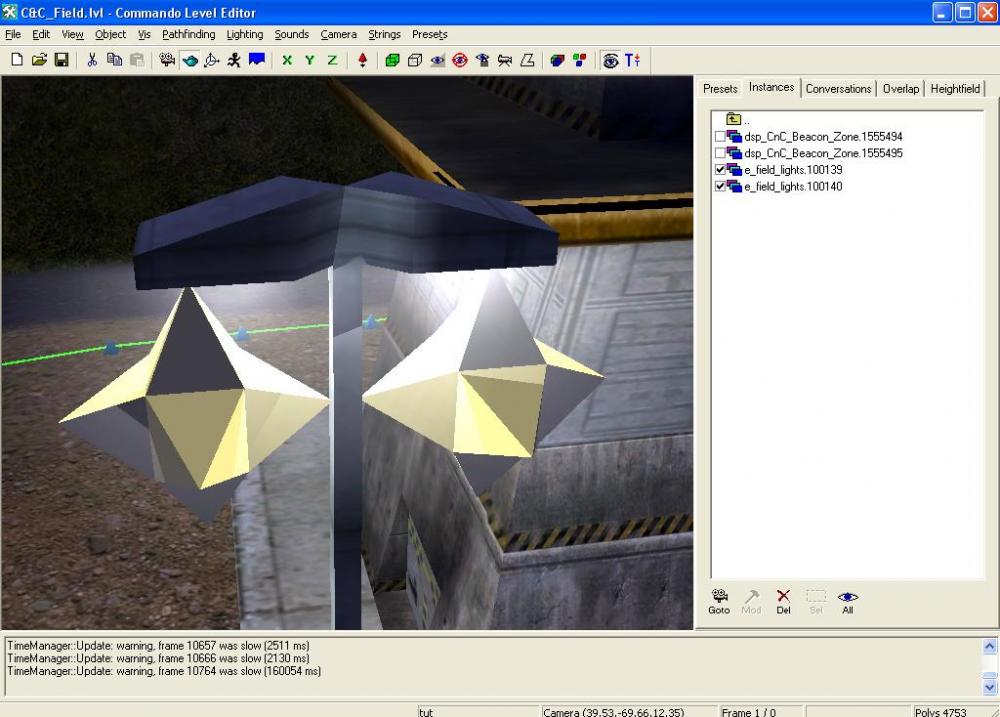Uncheck the e_field_lights.100139 checkbox
This screenshot has height=717, width=1000.
pyautogui.click(x=720, y=170)
